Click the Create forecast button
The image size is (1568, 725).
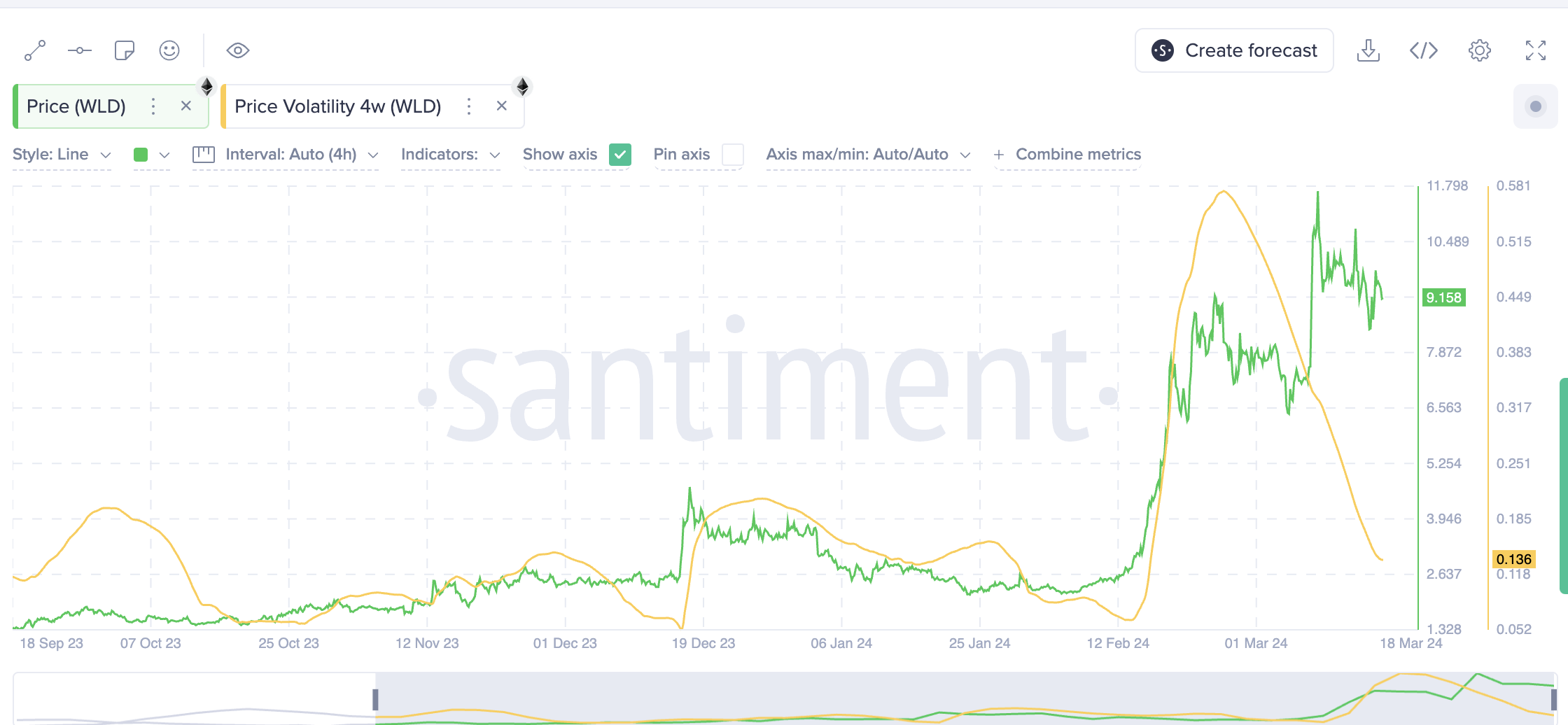coord(1234,50)
